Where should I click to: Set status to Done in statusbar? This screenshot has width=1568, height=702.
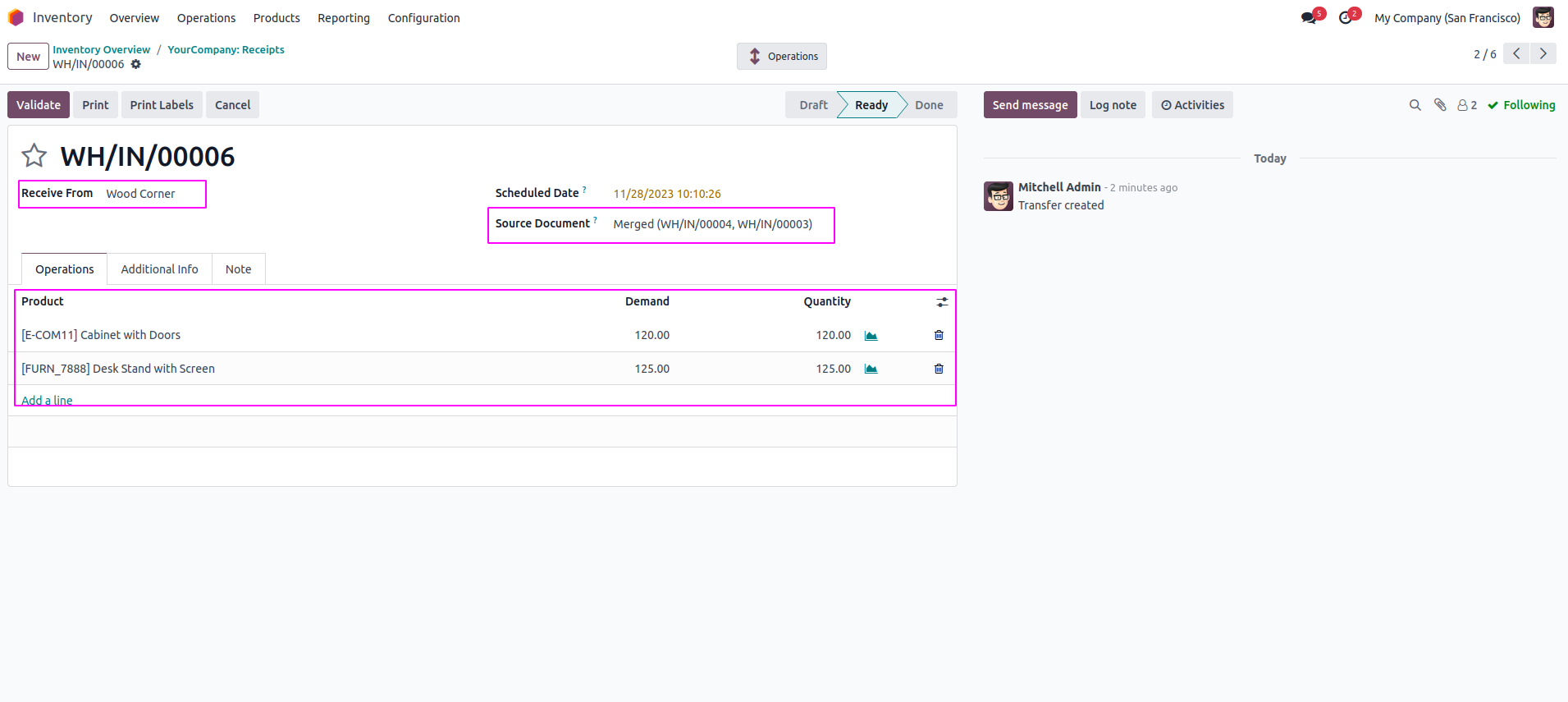928,105
